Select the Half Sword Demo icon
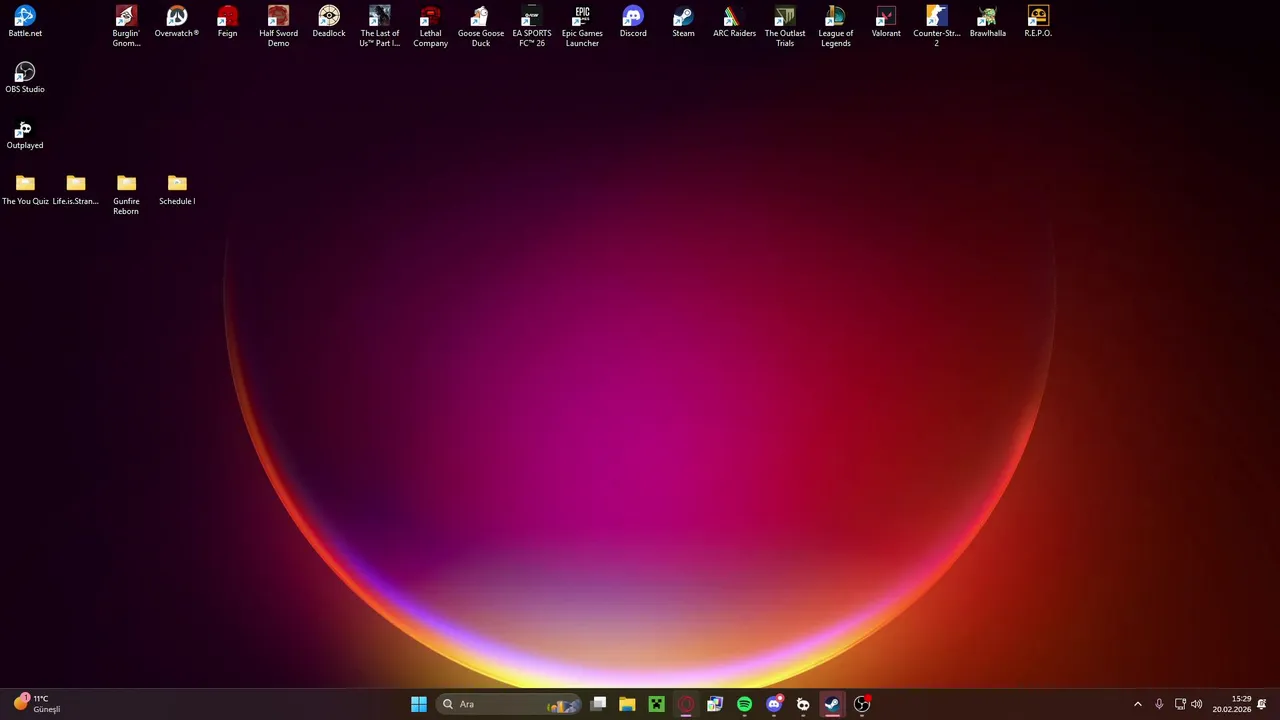The width and height of the screenshot is (1280, 720). coord(278,26)
